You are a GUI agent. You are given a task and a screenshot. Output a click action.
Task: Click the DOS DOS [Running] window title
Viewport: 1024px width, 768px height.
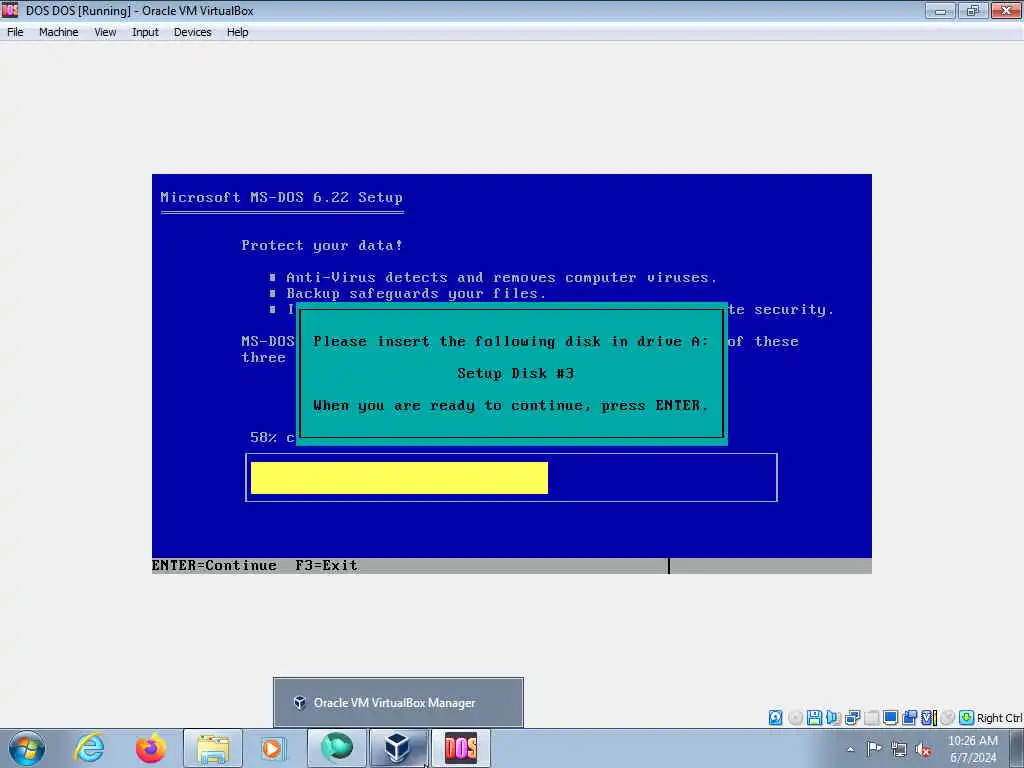click(139, 10)
